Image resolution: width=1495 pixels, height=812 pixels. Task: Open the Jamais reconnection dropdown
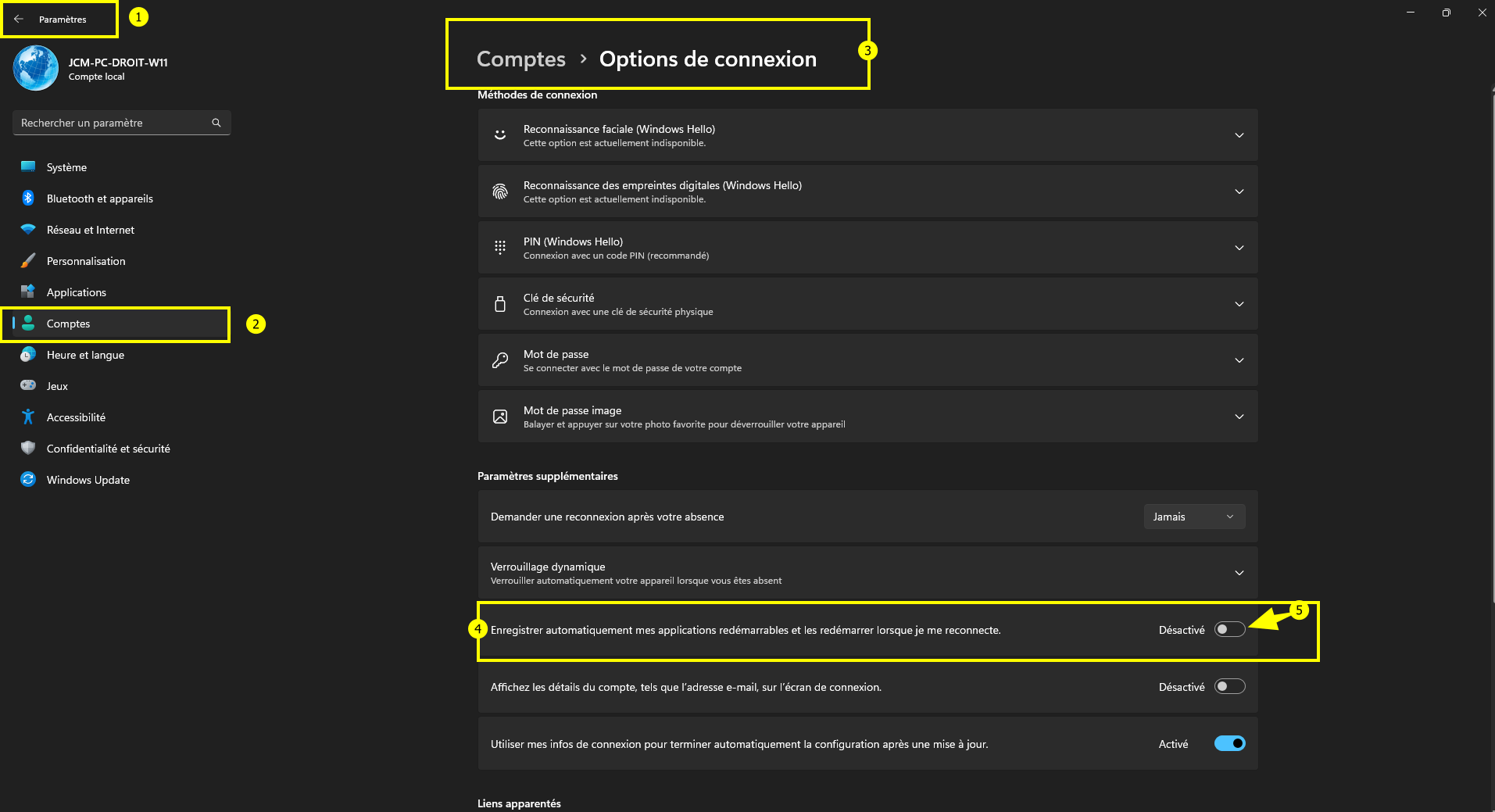tap(1193, 517)
